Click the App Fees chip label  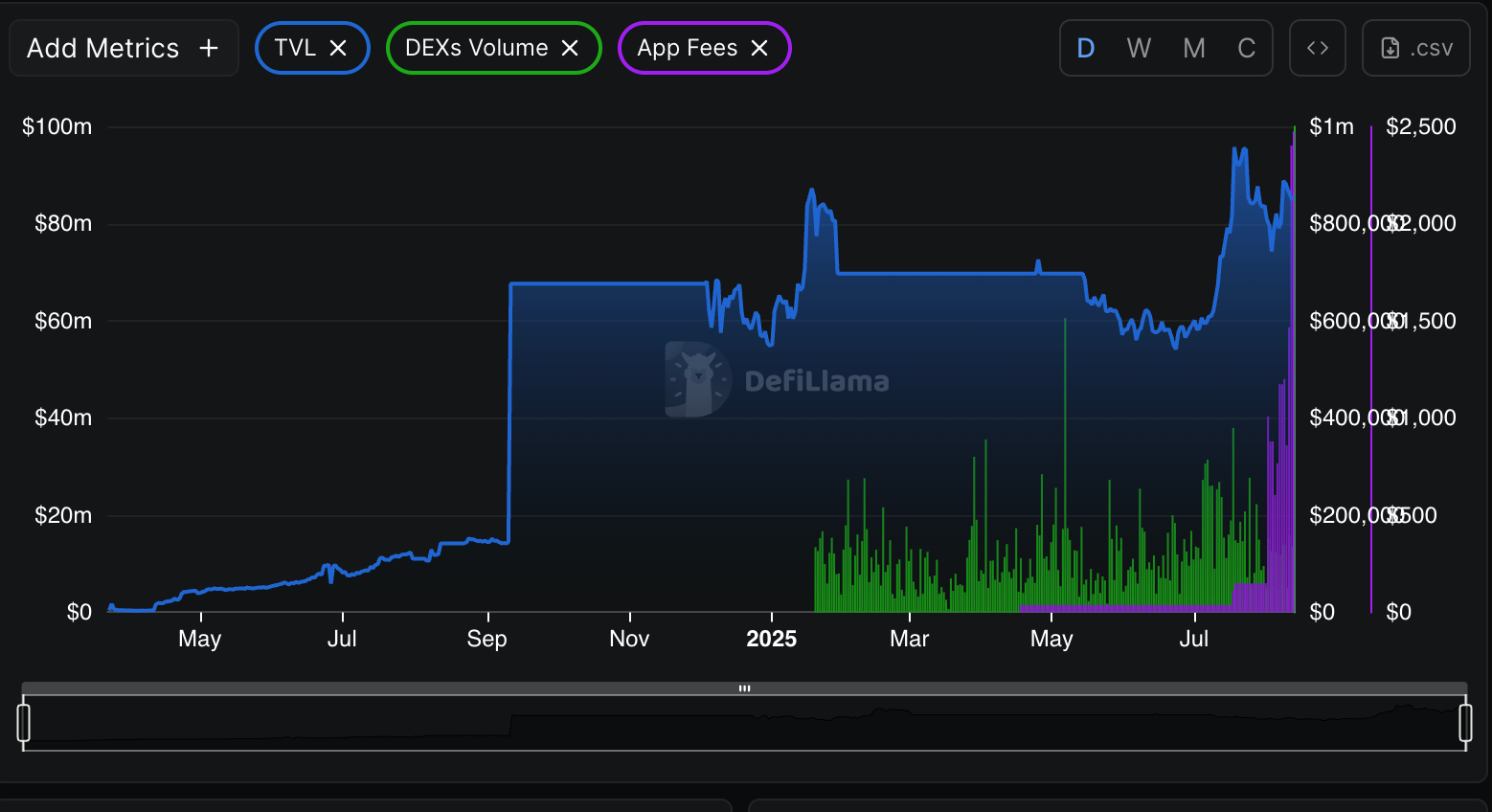tap(687, 48)
